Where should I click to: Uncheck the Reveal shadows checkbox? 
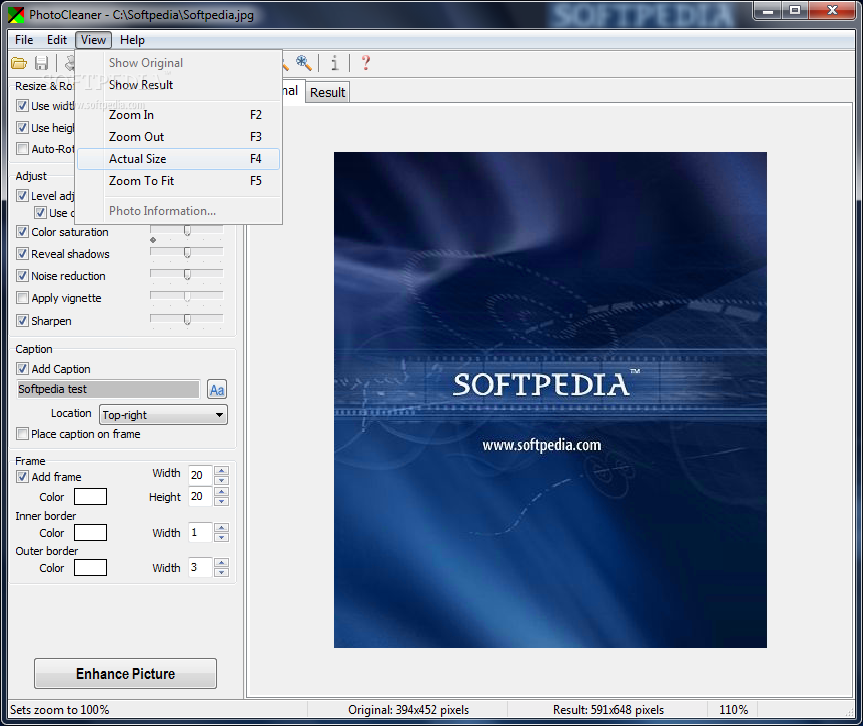[x=23, y=254]
